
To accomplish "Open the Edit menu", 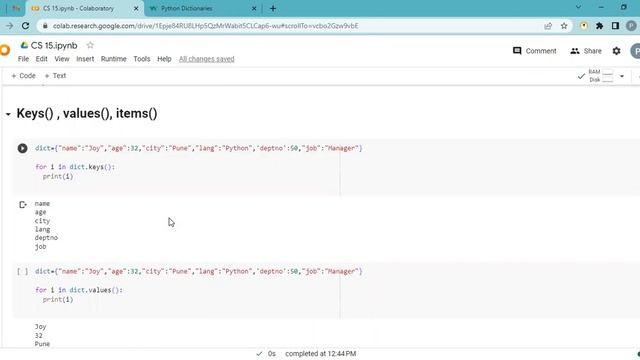I will [x=41, y=59].
